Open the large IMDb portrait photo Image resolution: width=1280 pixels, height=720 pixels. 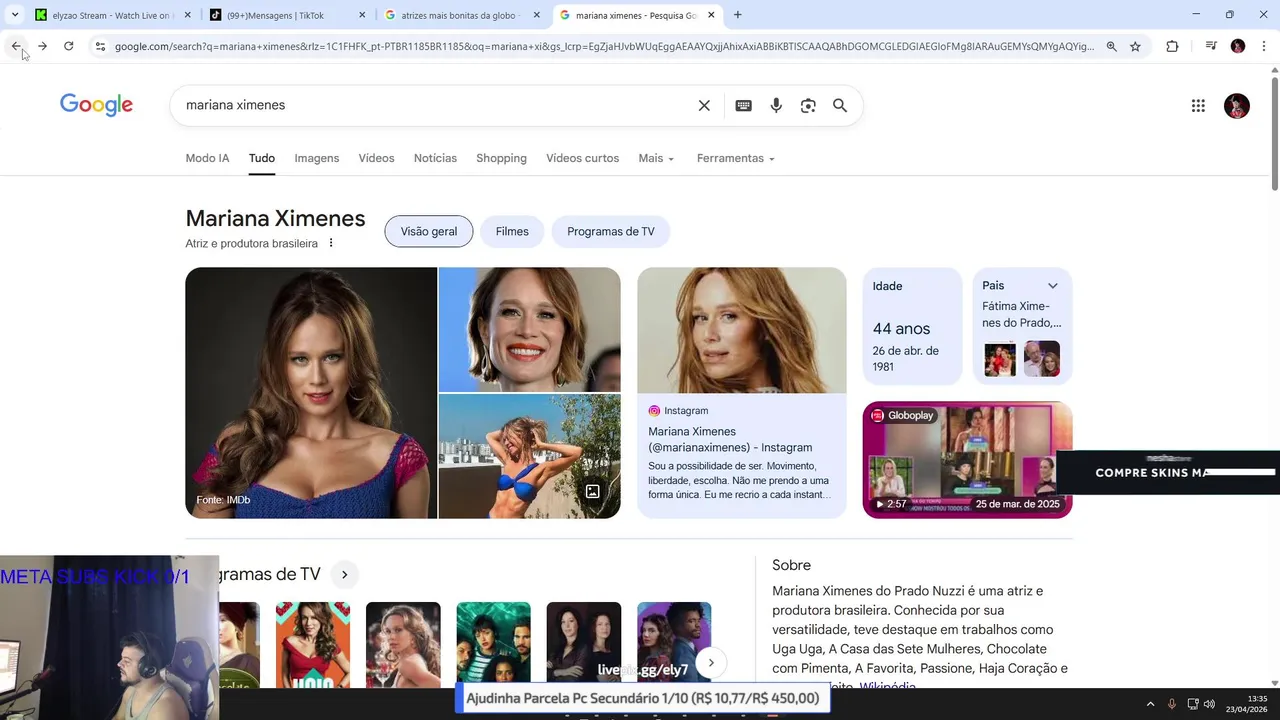click(x=311, y=392)
